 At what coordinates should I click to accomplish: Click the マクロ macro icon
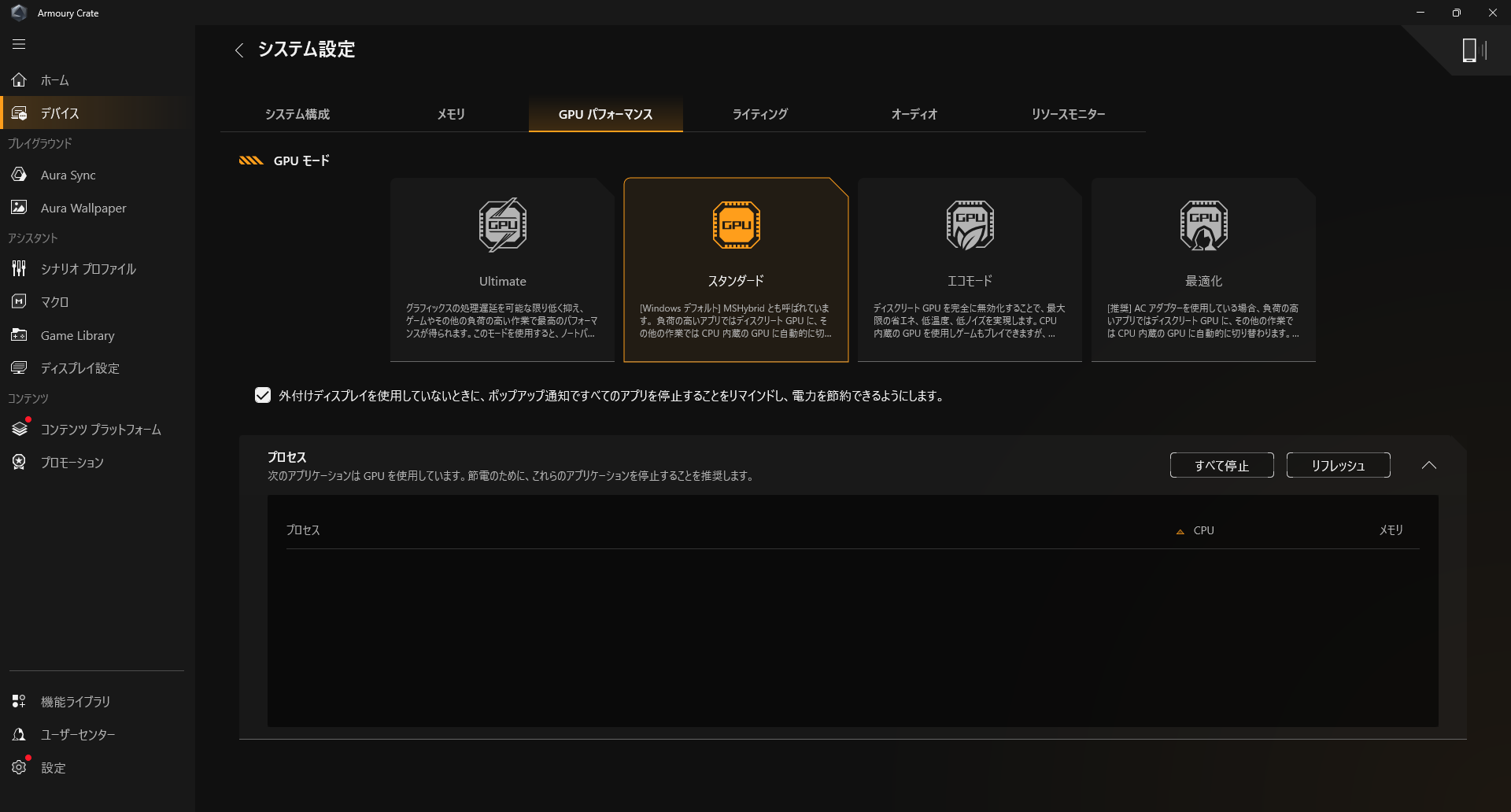(x=19, y=301)
